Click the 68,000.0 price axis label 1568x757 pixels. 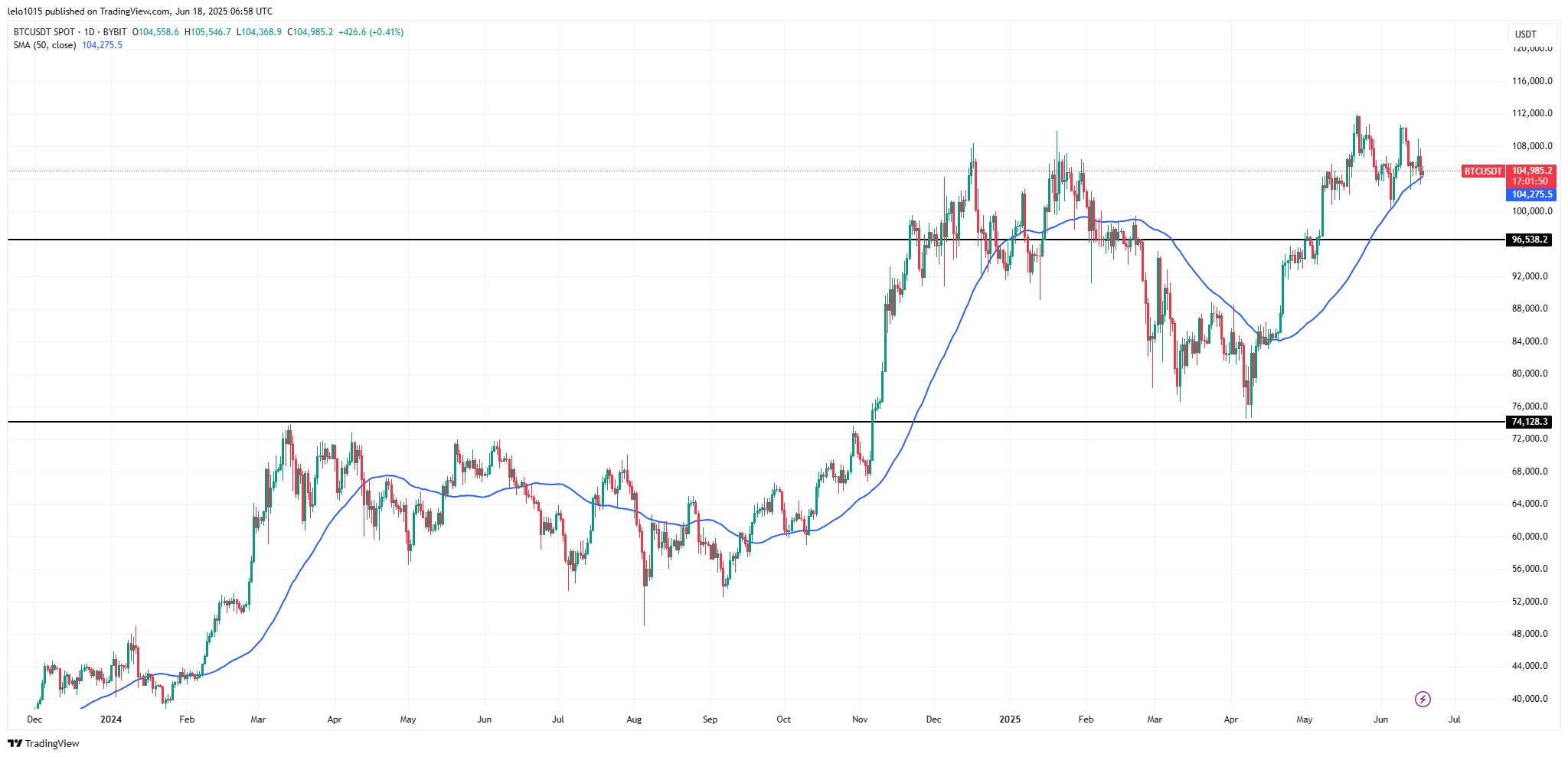(x=1530, y=471)
